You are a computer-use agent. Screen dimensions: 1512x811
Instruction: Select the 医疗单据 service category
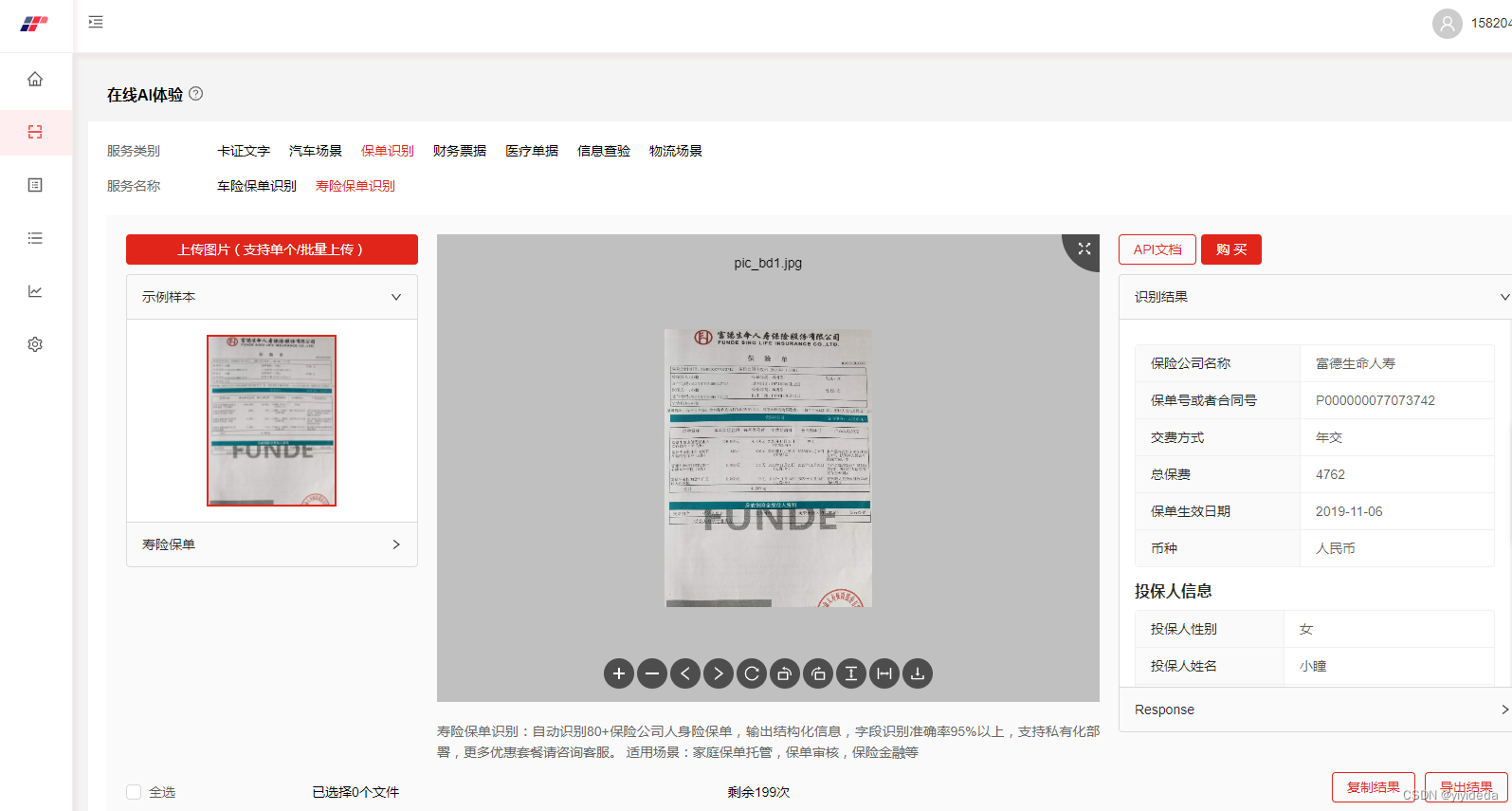point(532,151)
